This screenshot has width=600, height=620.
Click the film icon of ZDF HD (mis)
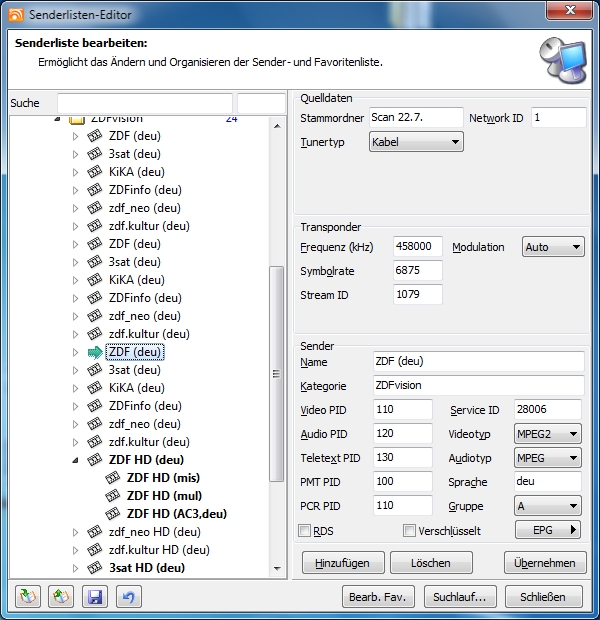113,478
